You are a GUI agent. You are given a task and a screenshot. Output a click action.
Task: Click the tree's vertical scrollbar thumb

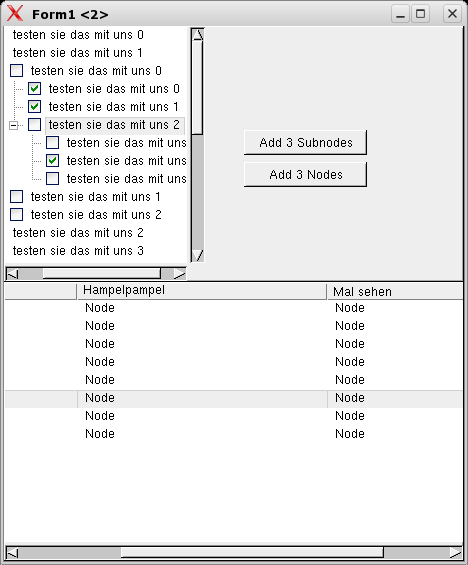coord(197,88)
